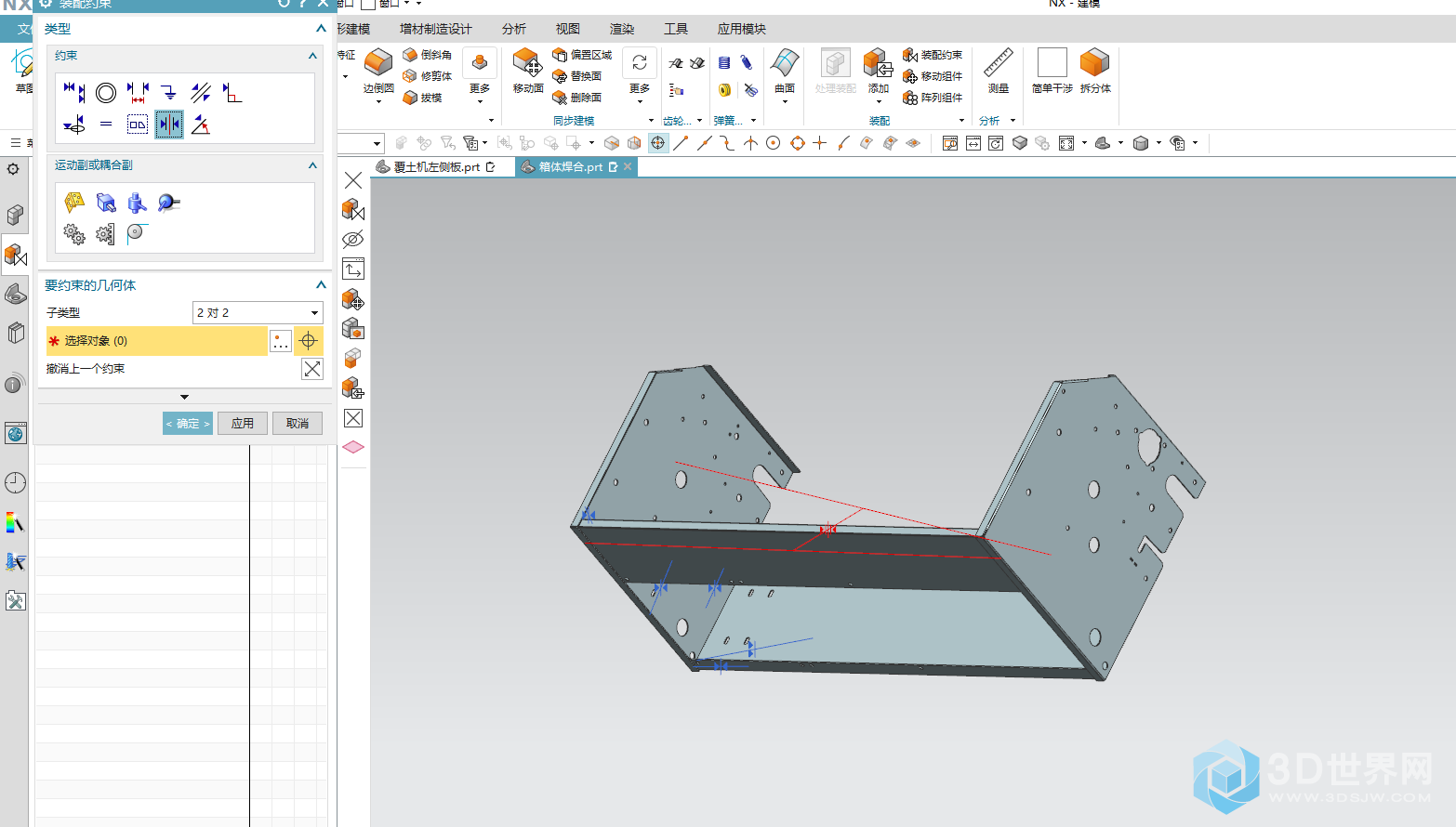Select the Parallel constraint icon
This screenshot has width=1456, height=827.
pos(201,93)
